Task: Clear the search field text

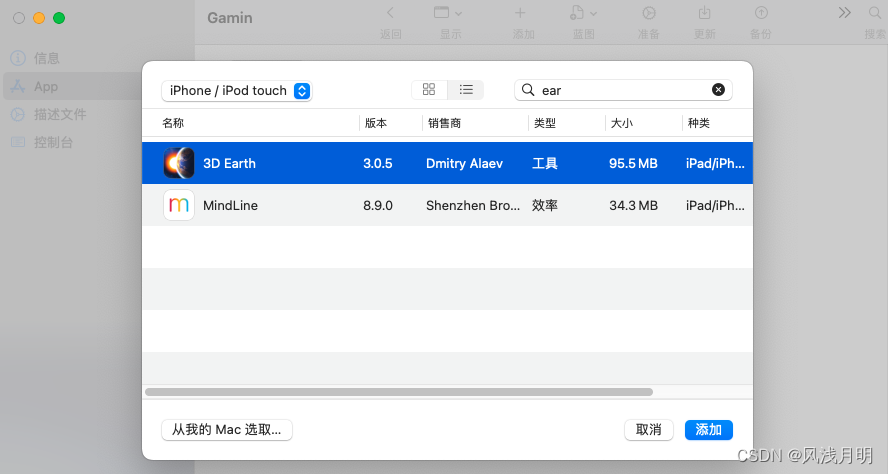Action: click(x=718, y=90)
